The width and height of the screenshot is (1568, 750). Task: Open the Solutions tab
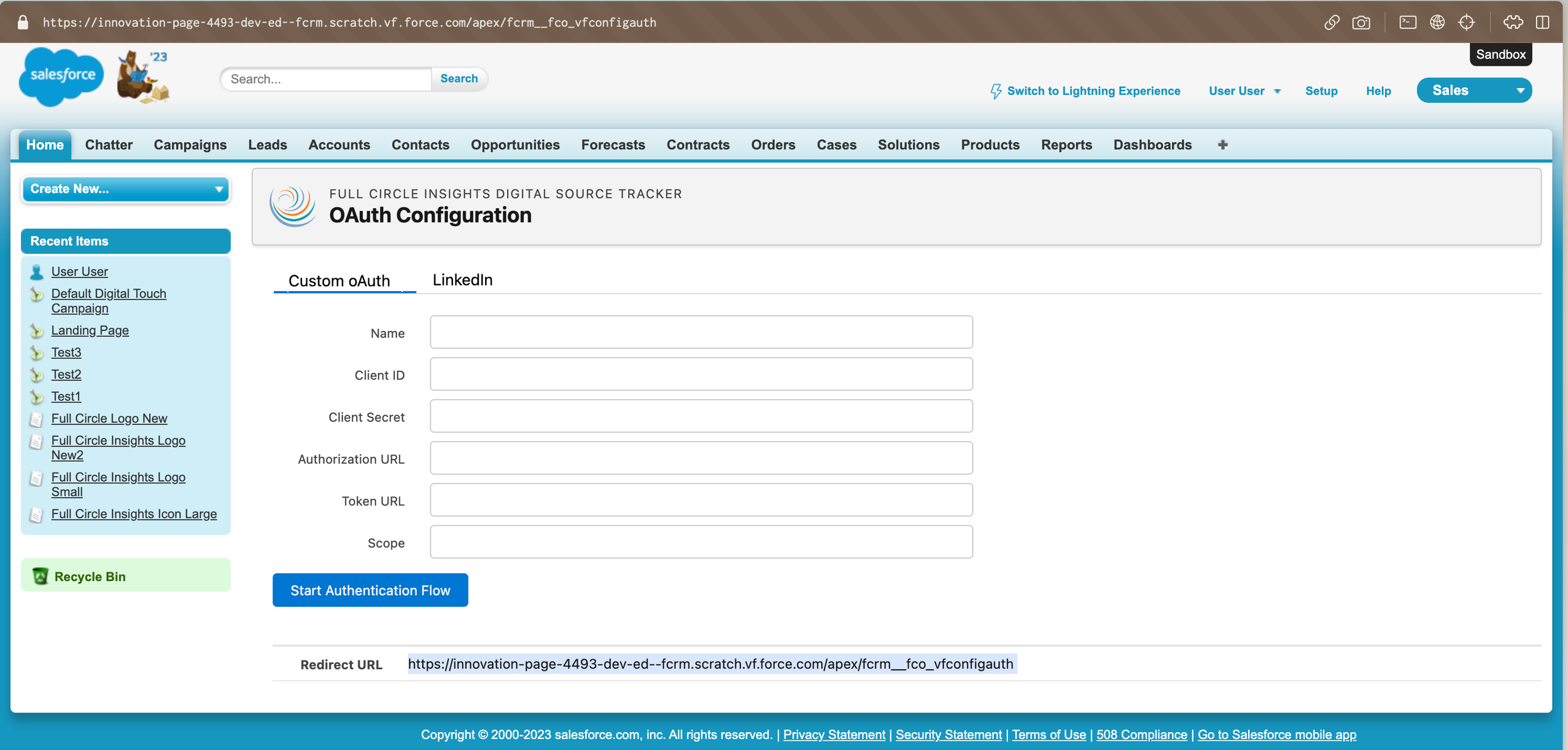coord(909,145)
